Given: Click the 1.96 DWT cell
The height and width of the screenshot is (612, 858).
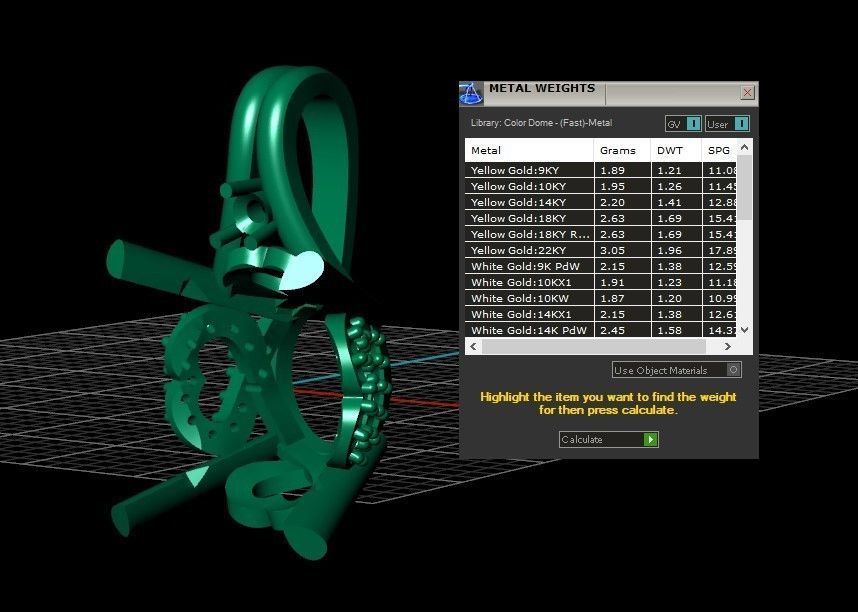Looking at the screenshot, I should coord(676,250).
